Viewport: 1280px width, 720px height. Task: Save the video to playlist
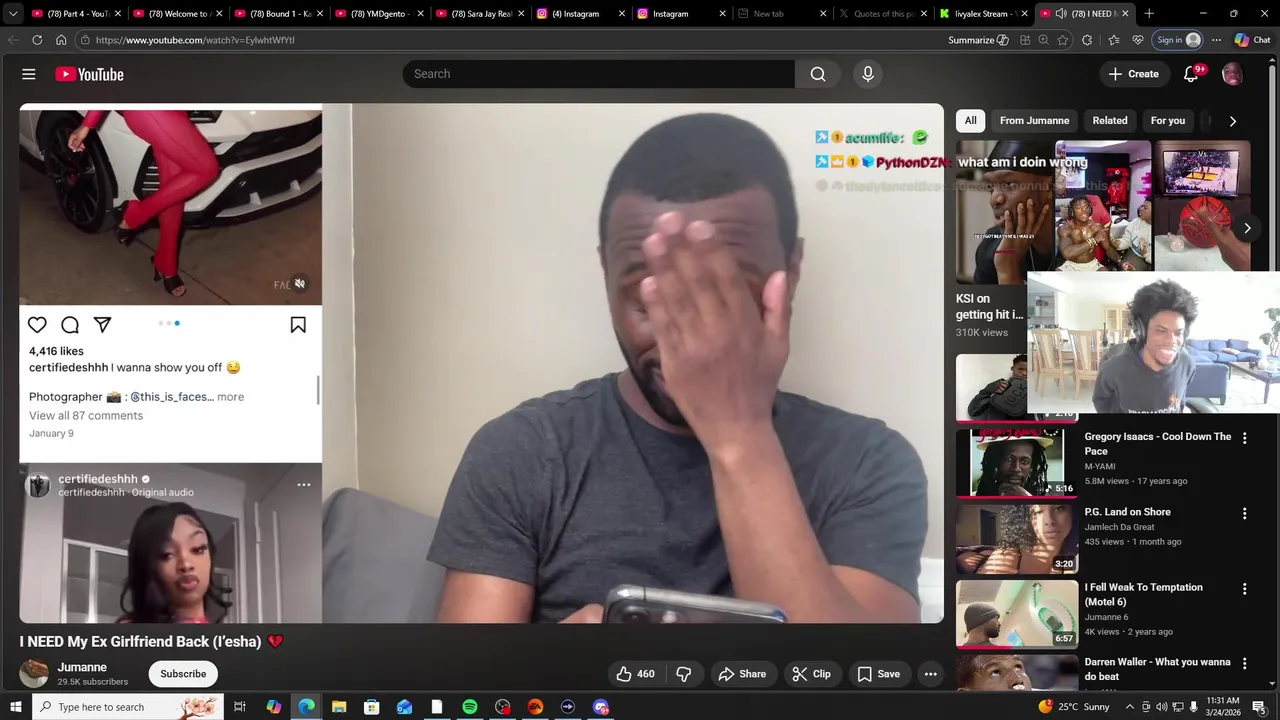pos(878,674)
